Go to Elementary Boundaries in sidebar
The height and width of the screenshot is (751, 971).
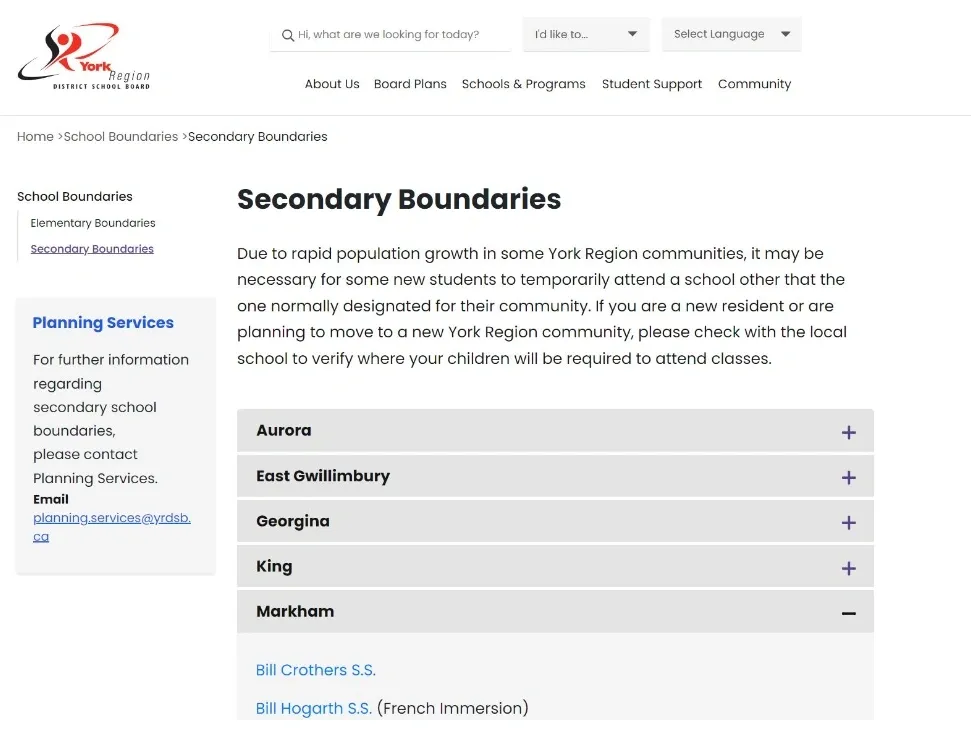pyautogui.click(x=93, y=223)
